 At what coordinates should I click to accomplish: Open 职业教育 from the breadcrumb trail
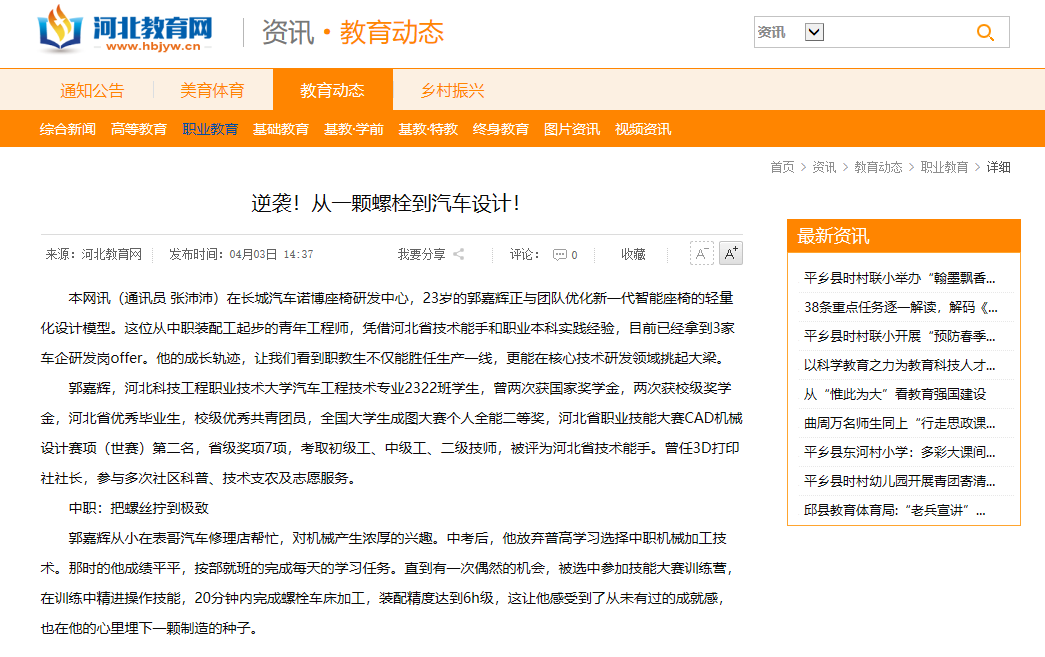pyautogui.click(x=944, y=167)
